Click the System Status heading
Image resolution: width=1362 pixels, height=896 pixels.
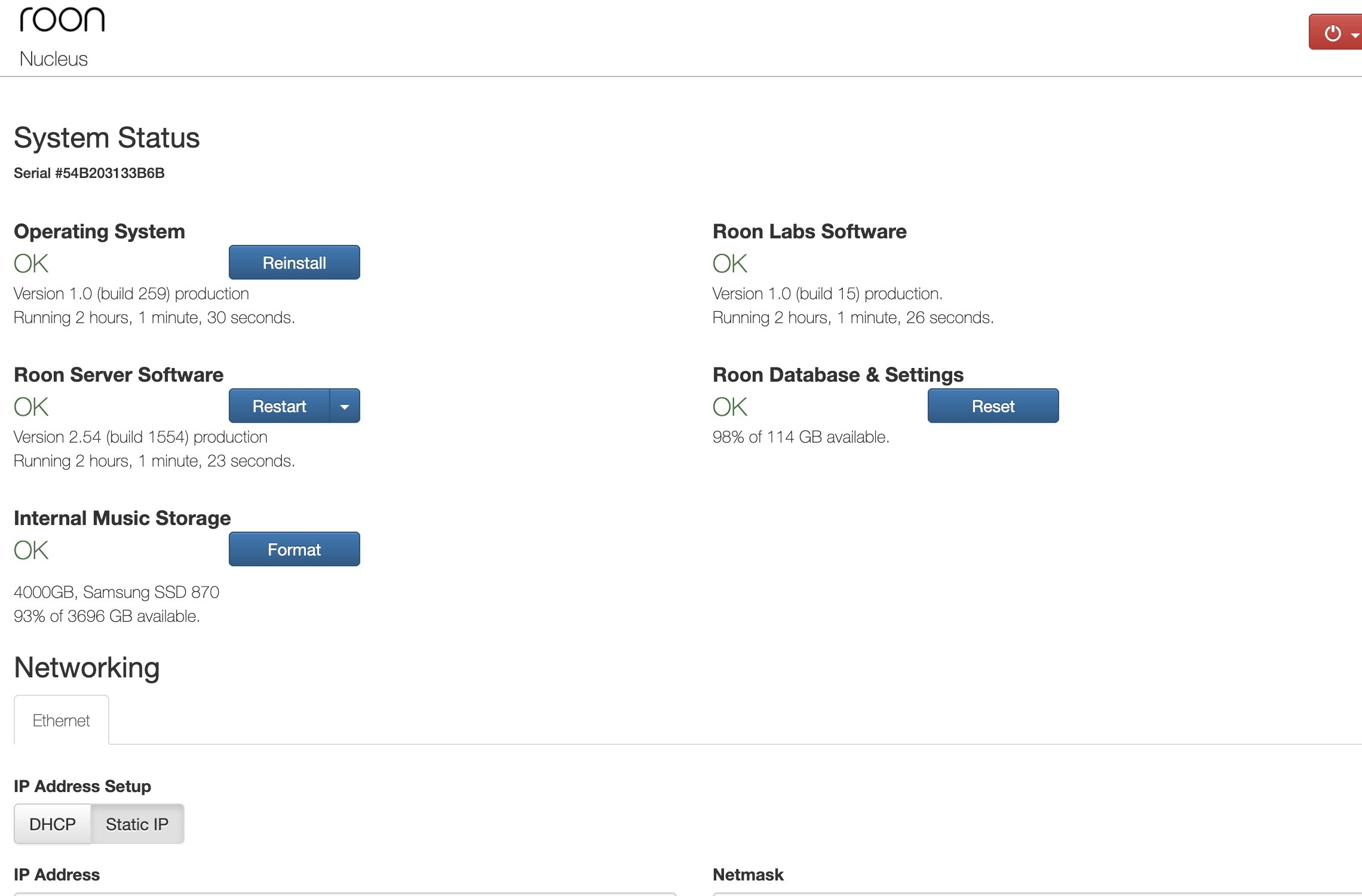(106, 138)
